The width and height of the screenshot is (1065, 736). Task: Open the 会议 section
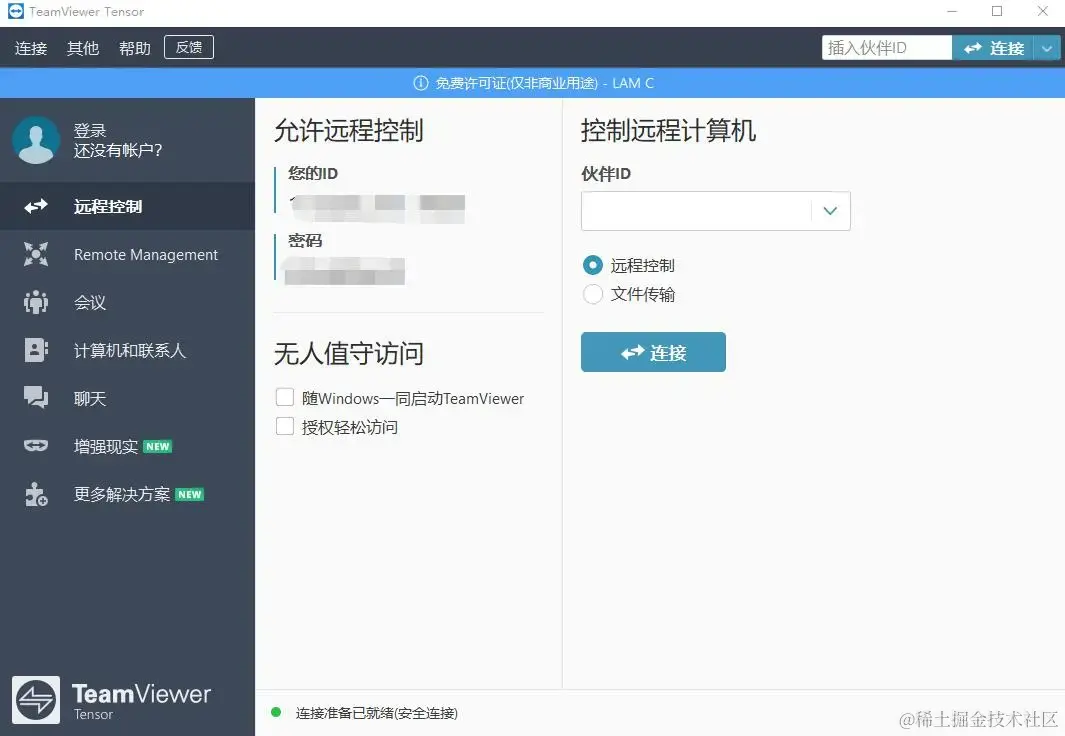coord(127,302)
